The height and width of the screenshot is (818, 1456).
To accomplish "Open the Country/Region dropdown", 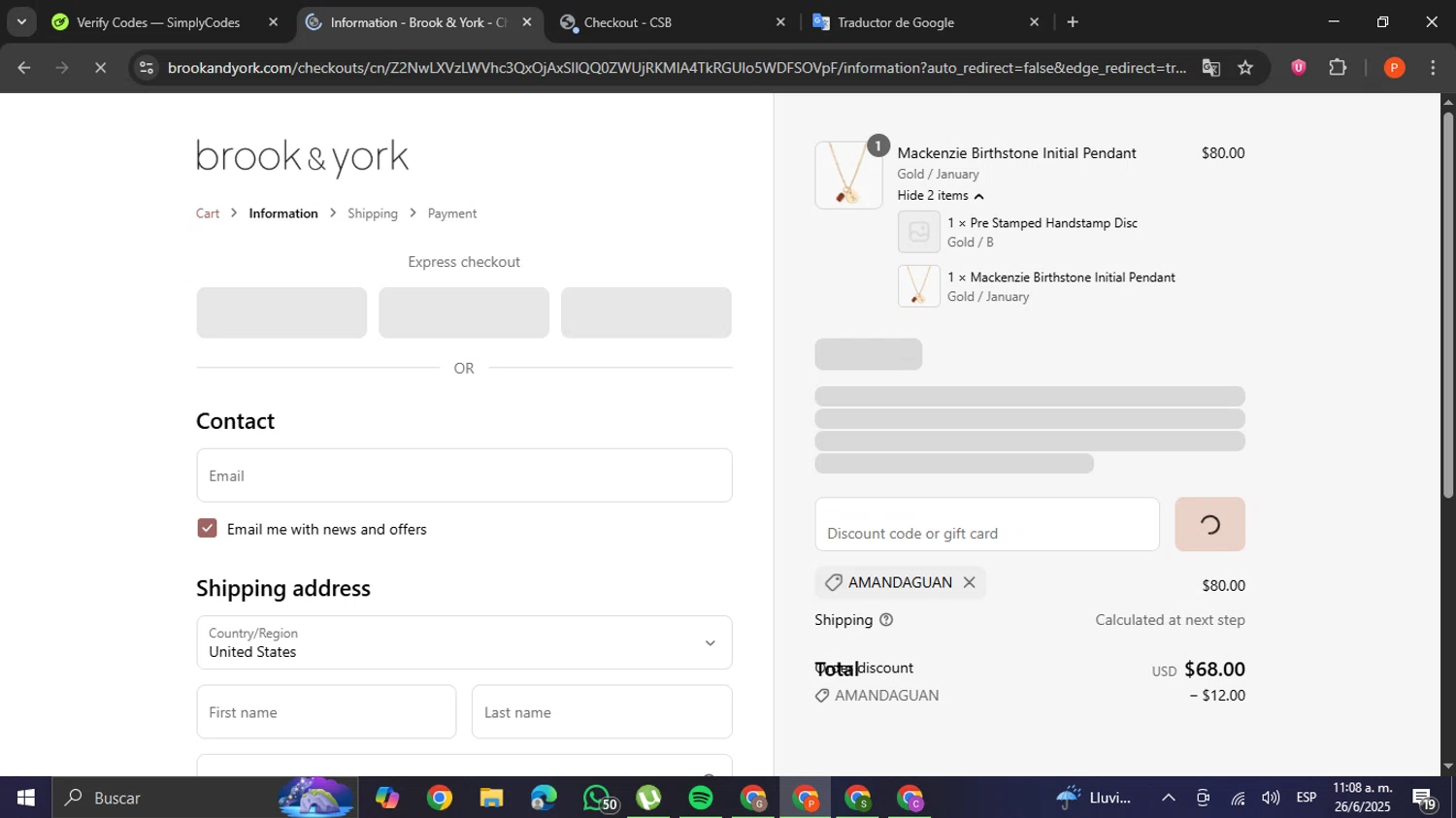I will [x=464, y=642].
